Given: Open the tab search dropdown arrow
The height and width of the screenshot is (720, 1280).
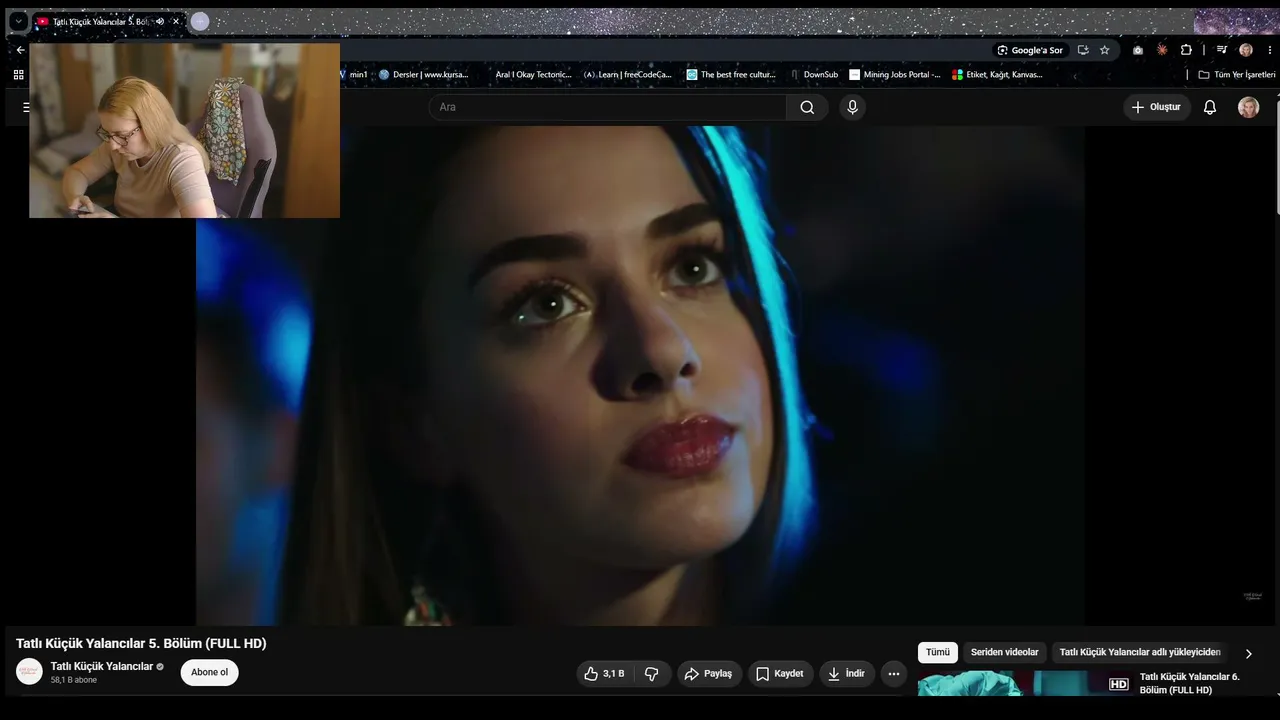Looking at the screenshot, I should [18, 21].
